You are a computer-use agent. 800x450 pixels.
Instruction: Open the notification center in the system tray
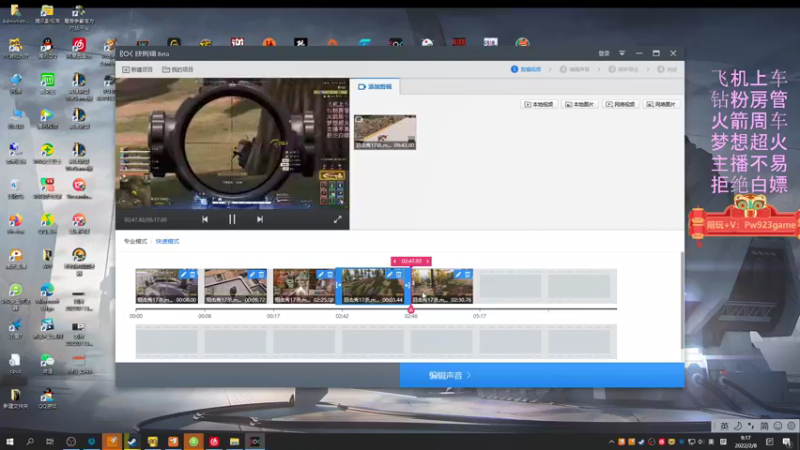pyautogui.click(x=787, y=442)
